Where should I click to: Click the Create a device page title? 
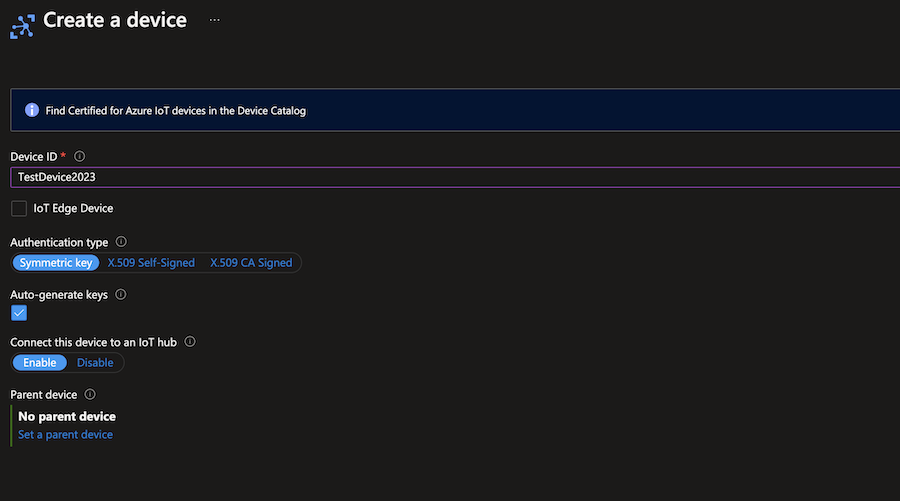(x=115, y=20)
